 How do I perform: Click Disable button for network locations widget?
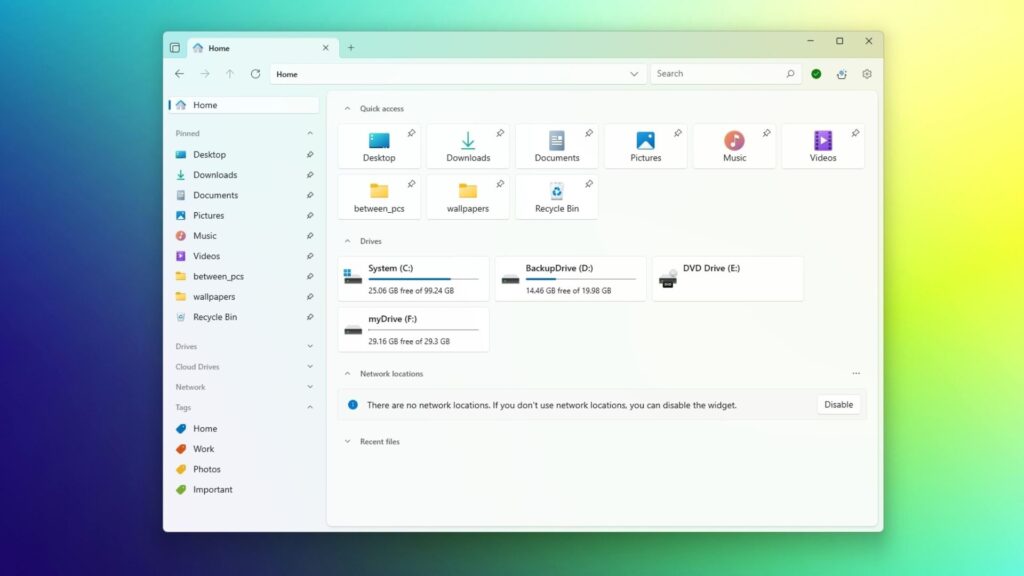[838, 405]
